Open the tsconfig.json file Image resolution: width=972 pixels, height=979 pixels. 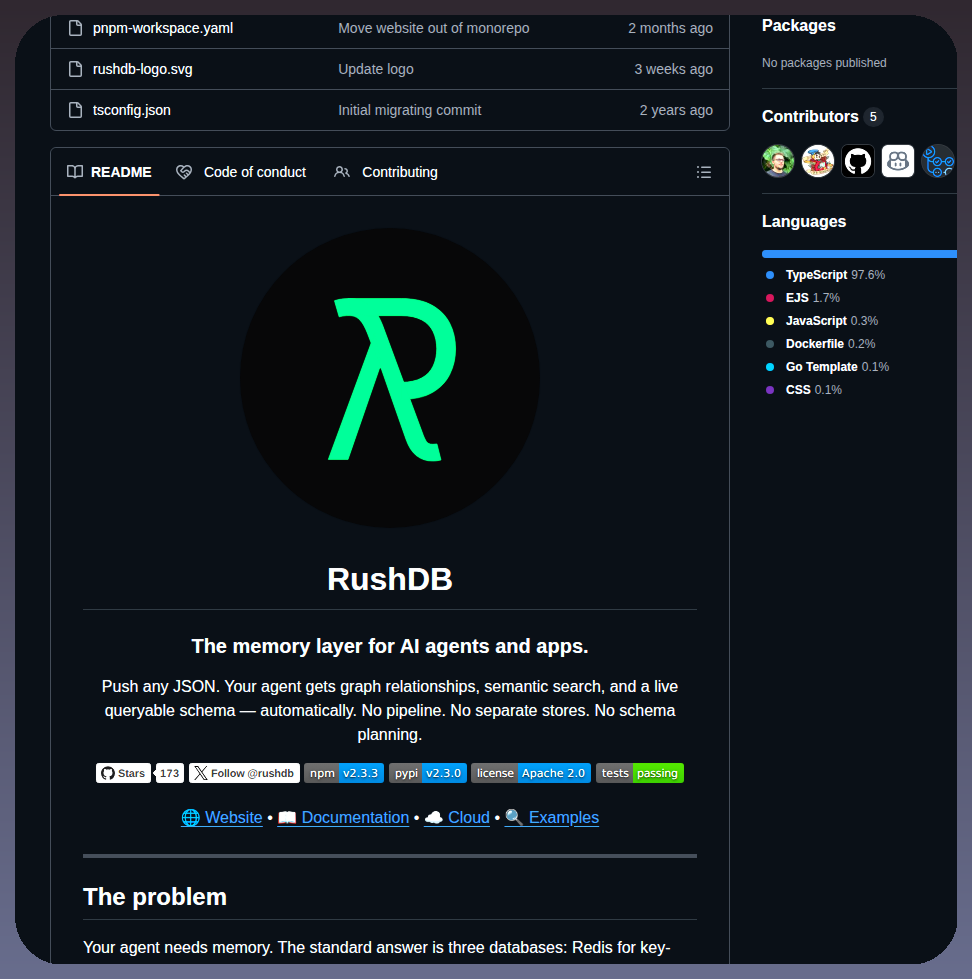[x=132, y=110]
